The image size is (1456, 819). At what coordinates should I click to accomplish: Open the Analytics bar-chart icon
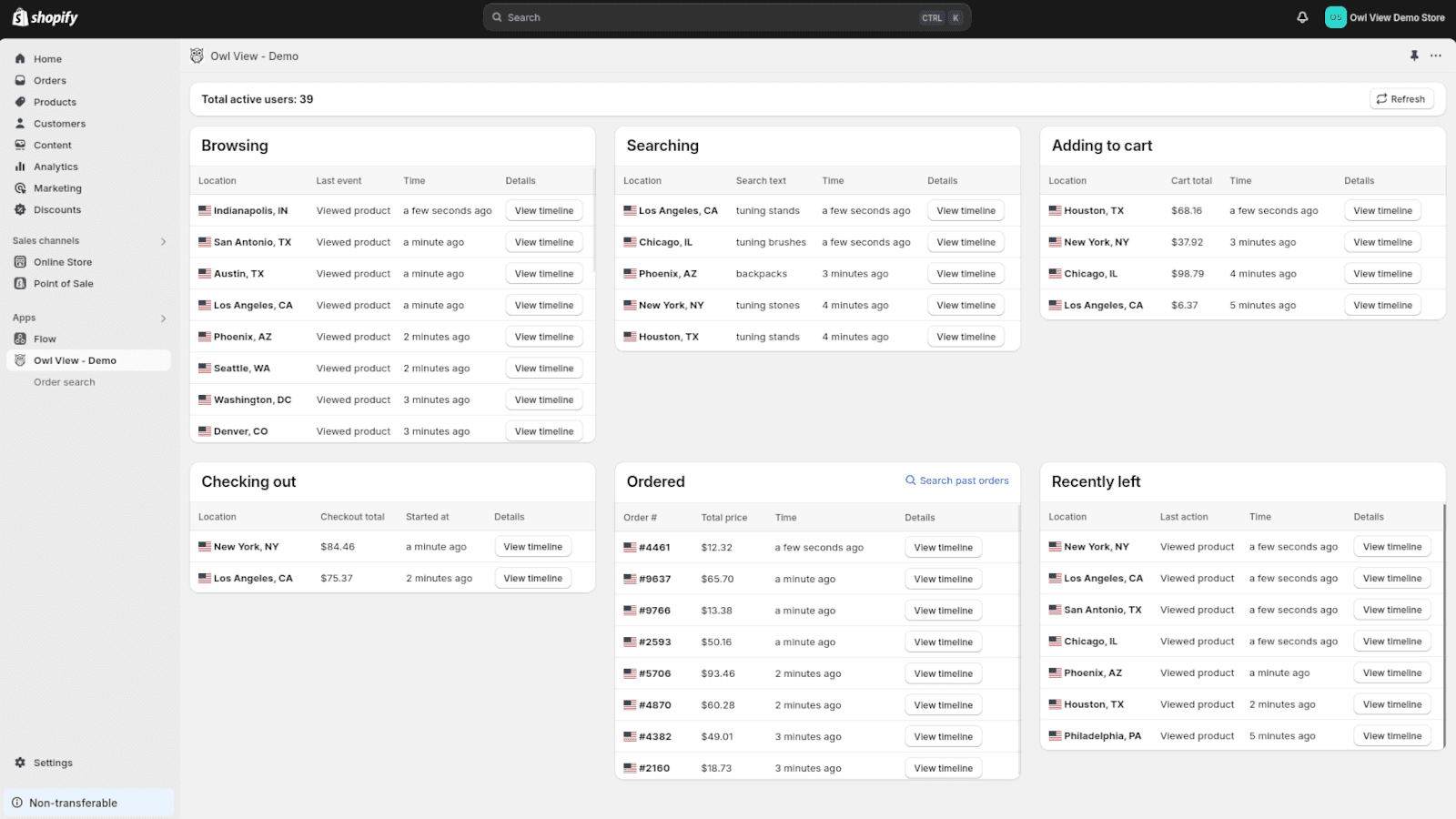point(20,167)
